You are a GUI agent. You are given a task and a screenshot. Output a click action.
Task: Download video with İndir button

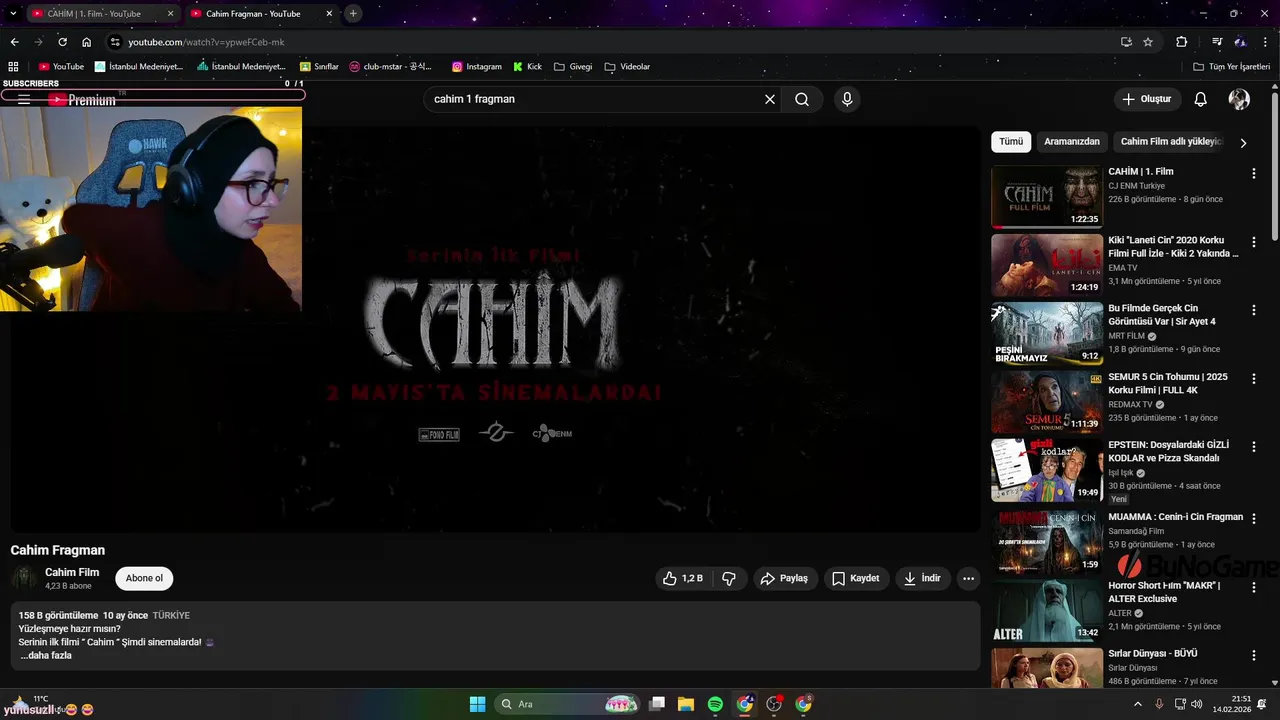(x=922, y=578)
